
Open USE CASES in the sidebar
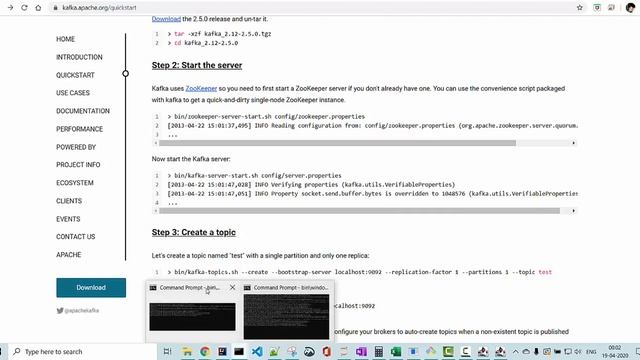[x=73, y=93]
